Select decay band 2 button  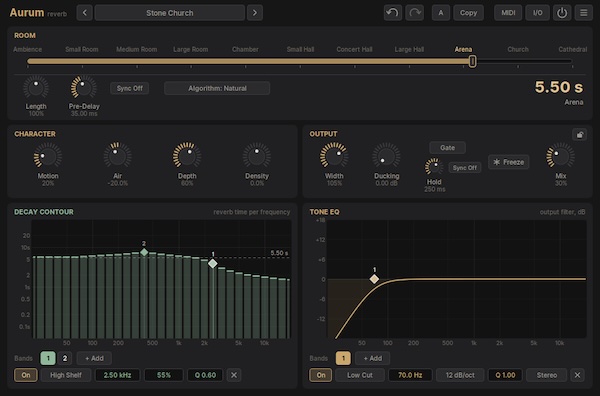point(65,359)
